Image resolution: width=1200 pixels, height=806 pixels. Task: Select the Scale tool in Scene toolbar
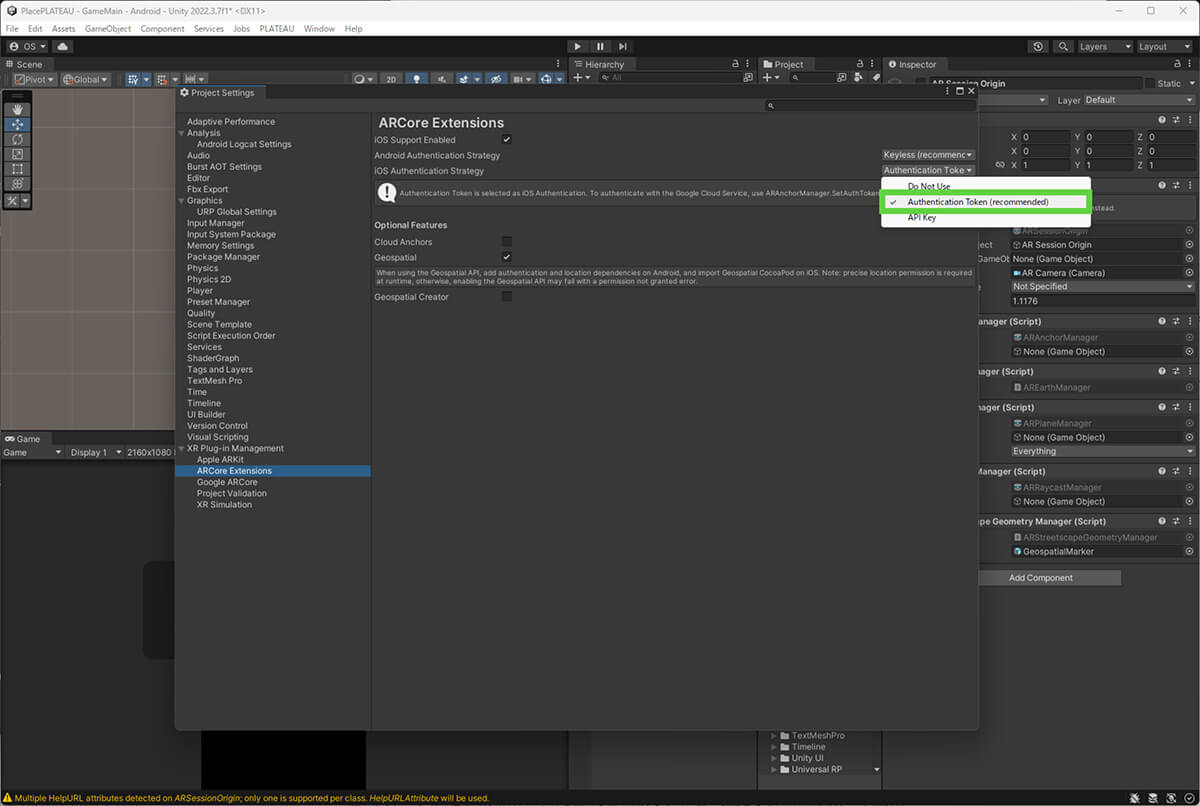[18, 154]
